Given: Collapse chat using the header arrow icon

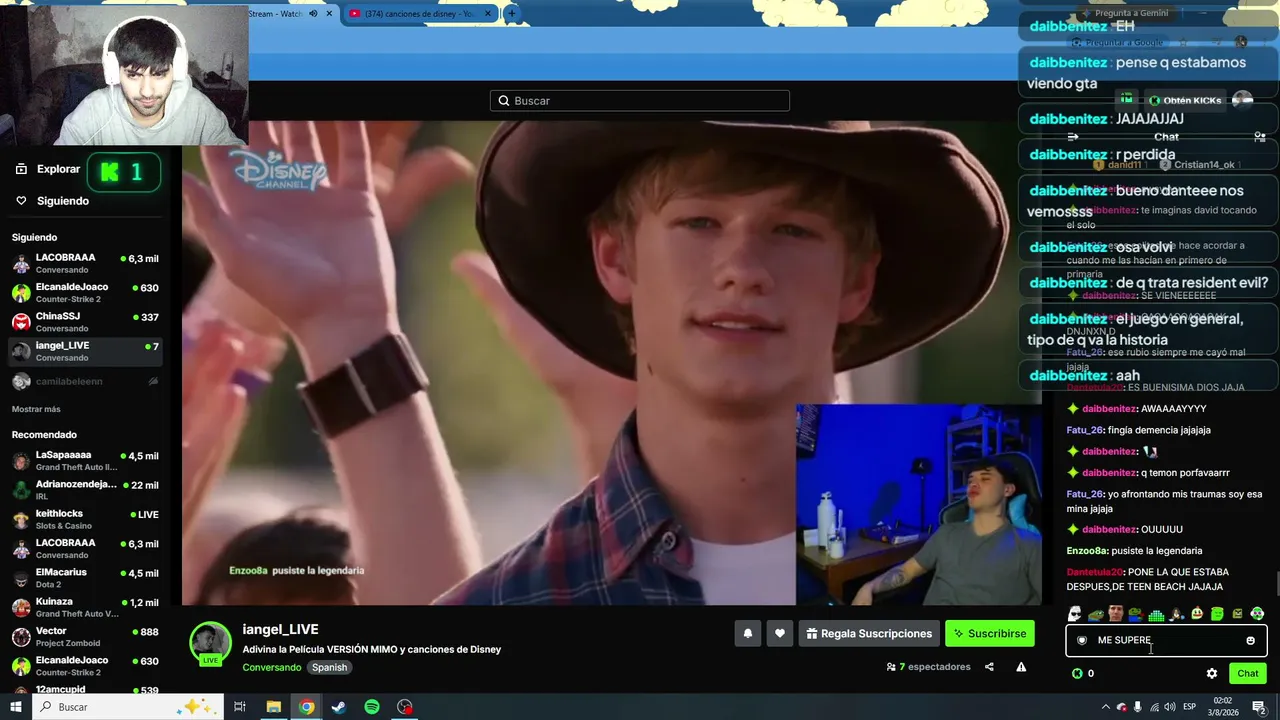Looking at the screenshot, I should (x=1073, y=137).
